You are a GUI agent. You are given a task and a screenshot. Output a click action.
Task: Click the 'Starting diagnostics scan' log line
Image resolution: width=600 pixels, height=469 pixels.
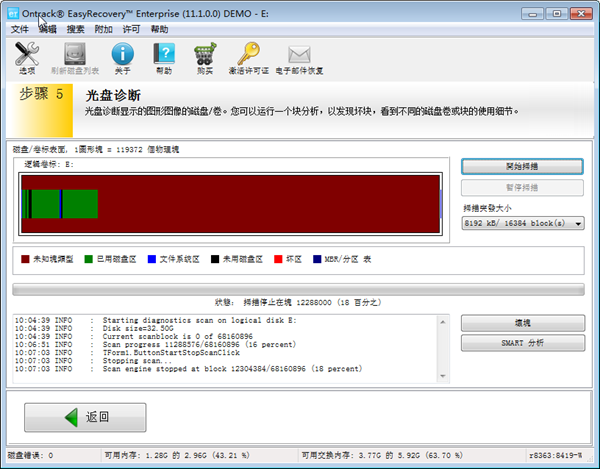156,321
